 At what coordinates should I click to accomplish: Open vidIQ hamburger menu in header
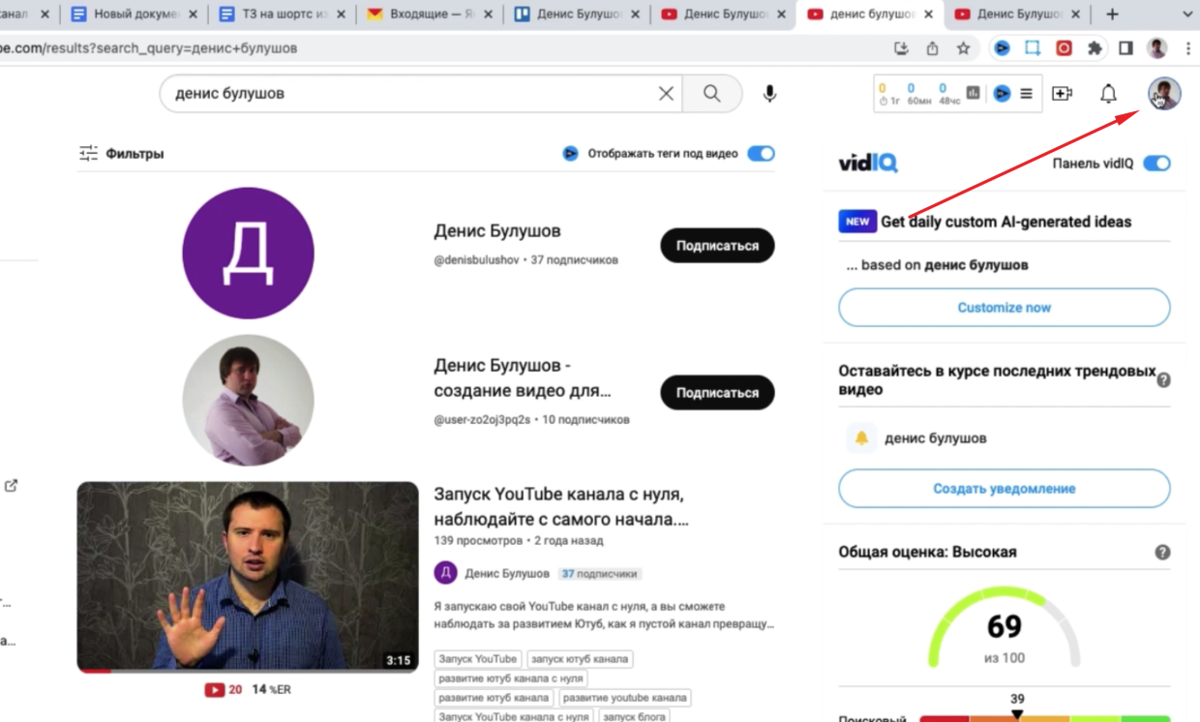coord(1026,93)
